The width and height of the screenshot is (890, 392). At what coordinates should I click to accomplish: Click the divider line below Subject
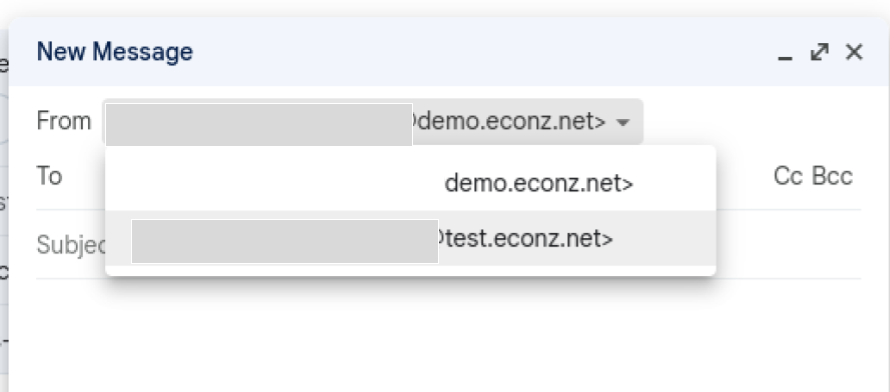pyautogui.click(x=448, y=278)
